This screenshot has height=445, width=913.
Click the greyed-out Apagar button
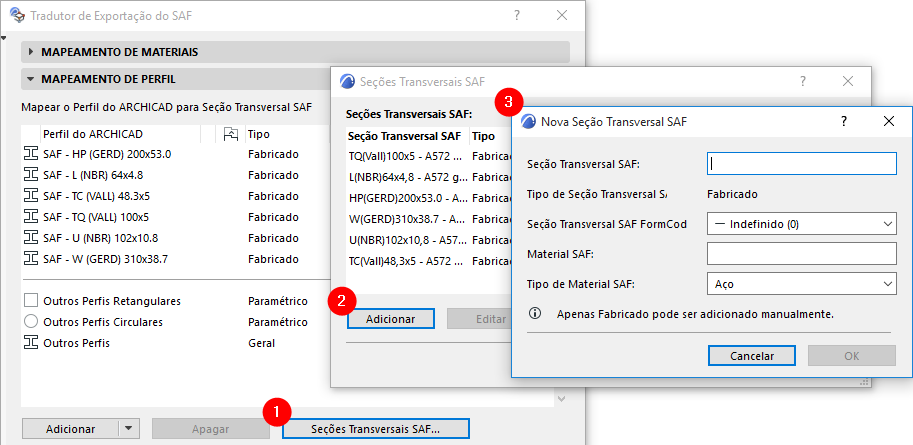(x=211, y=429)
